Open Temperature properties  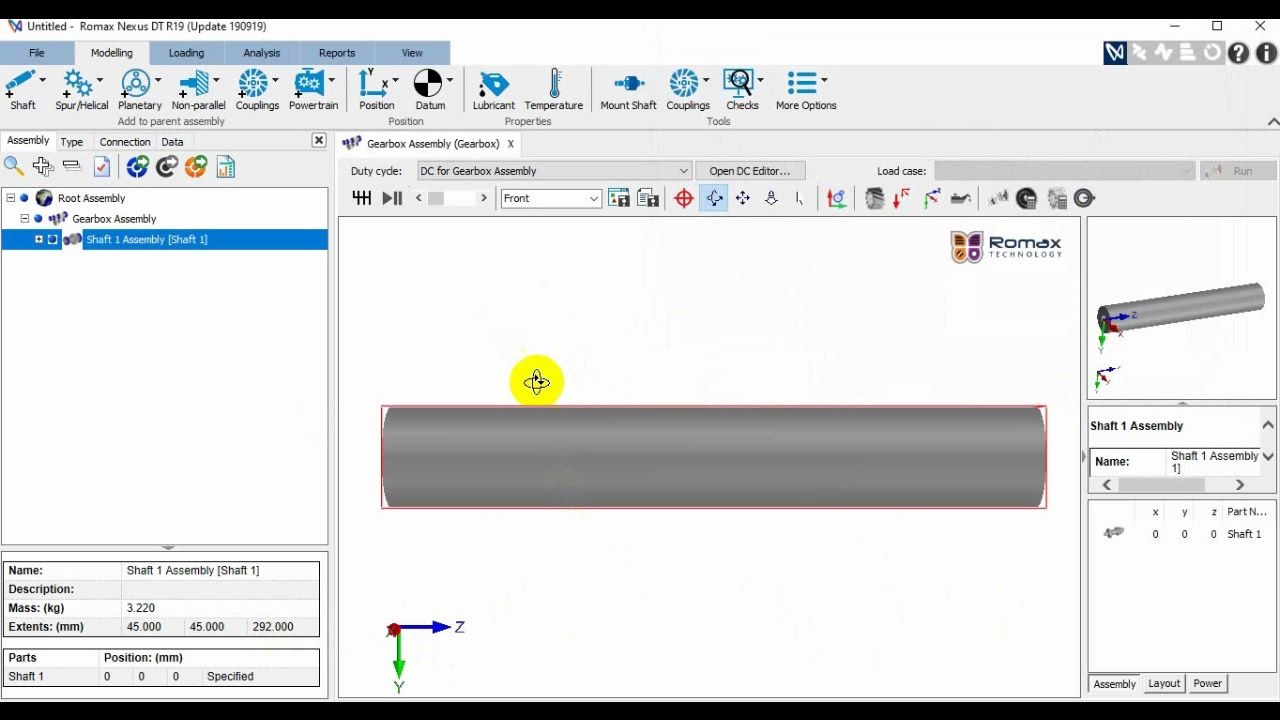click(554, 88)
